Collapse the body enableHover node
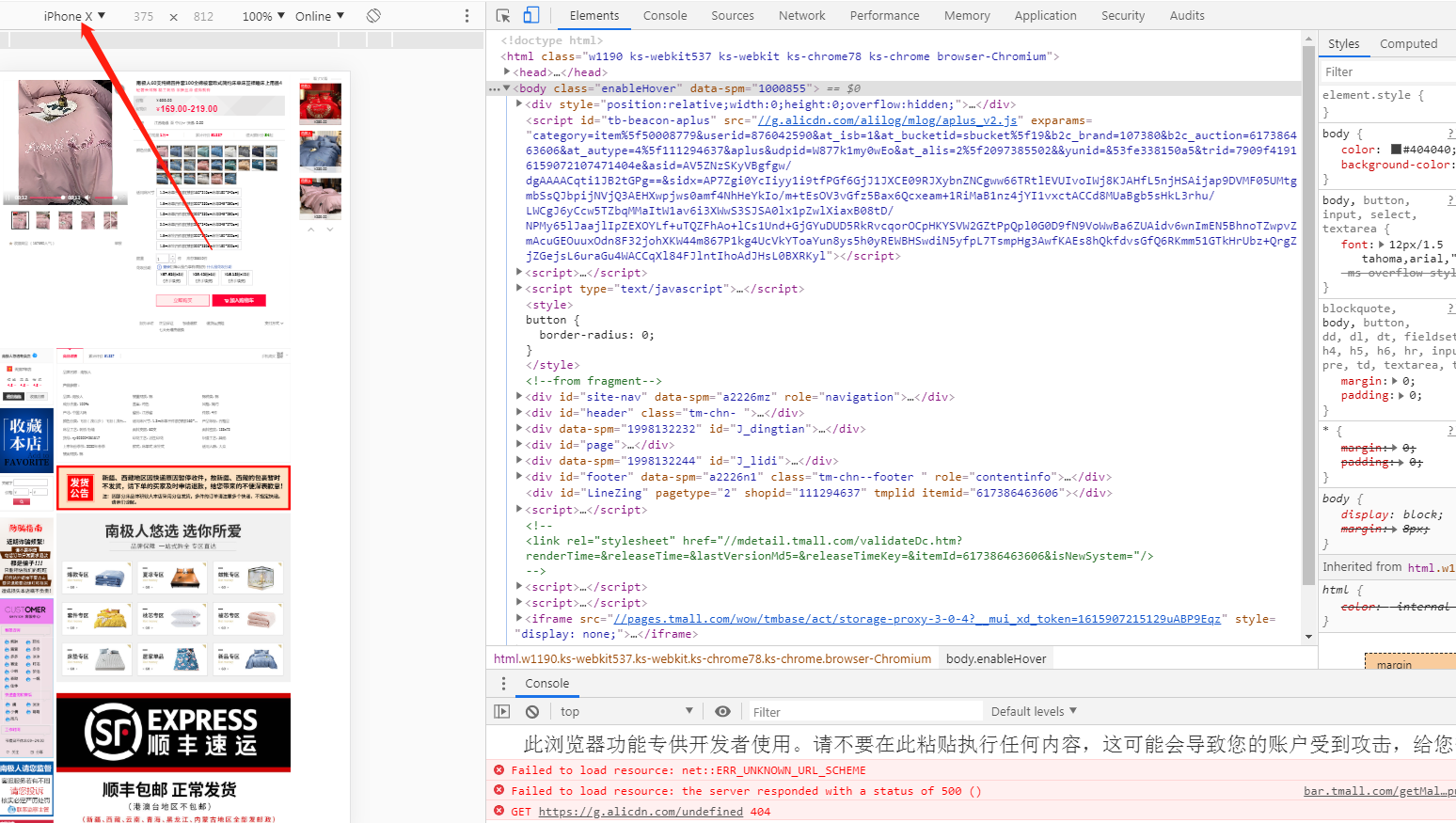This screenshot has height=823, width=1456. 507,88
